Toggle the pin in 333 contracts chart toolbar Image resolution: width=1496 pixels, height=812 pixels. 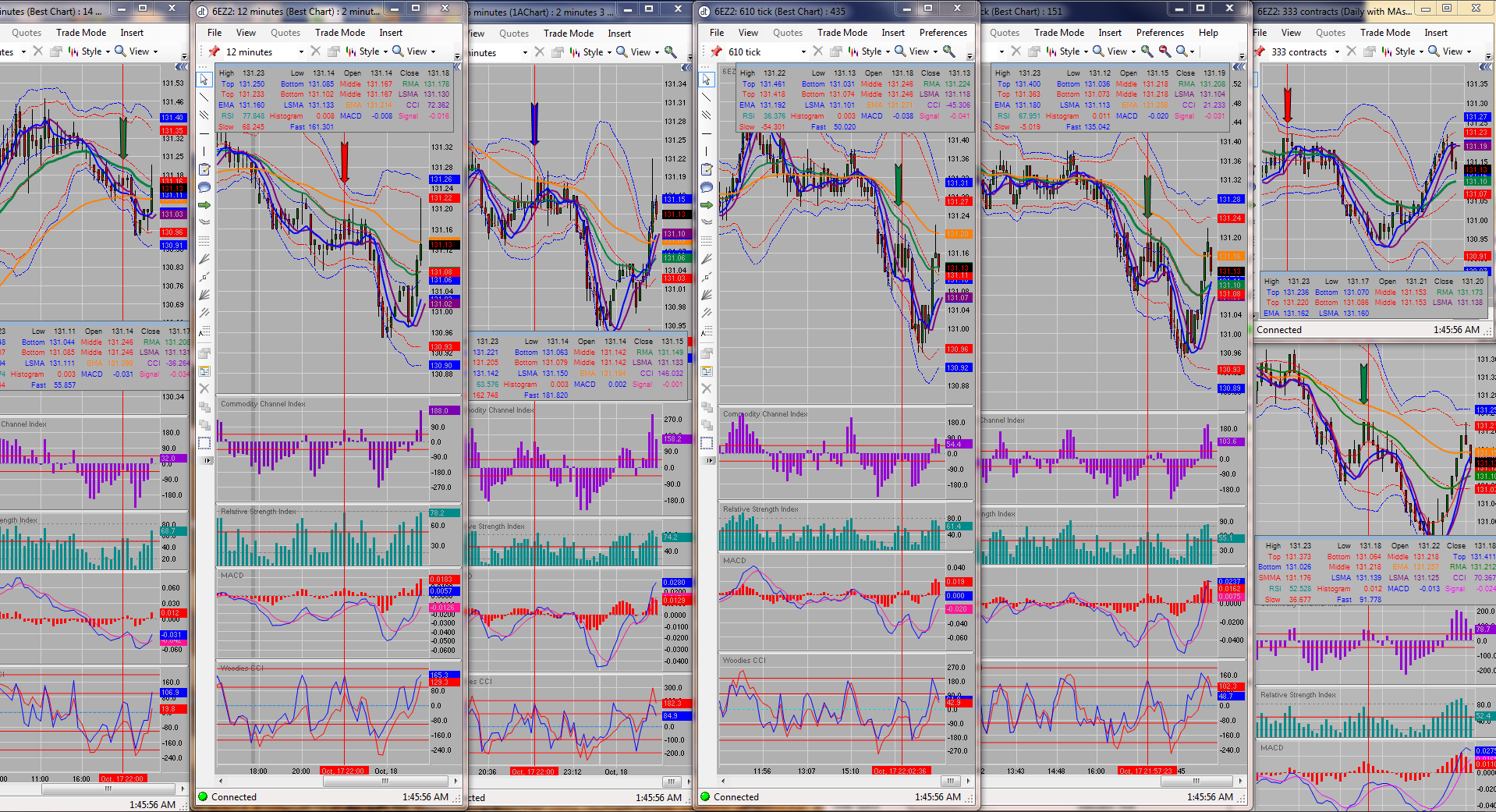click(1259, 51)
